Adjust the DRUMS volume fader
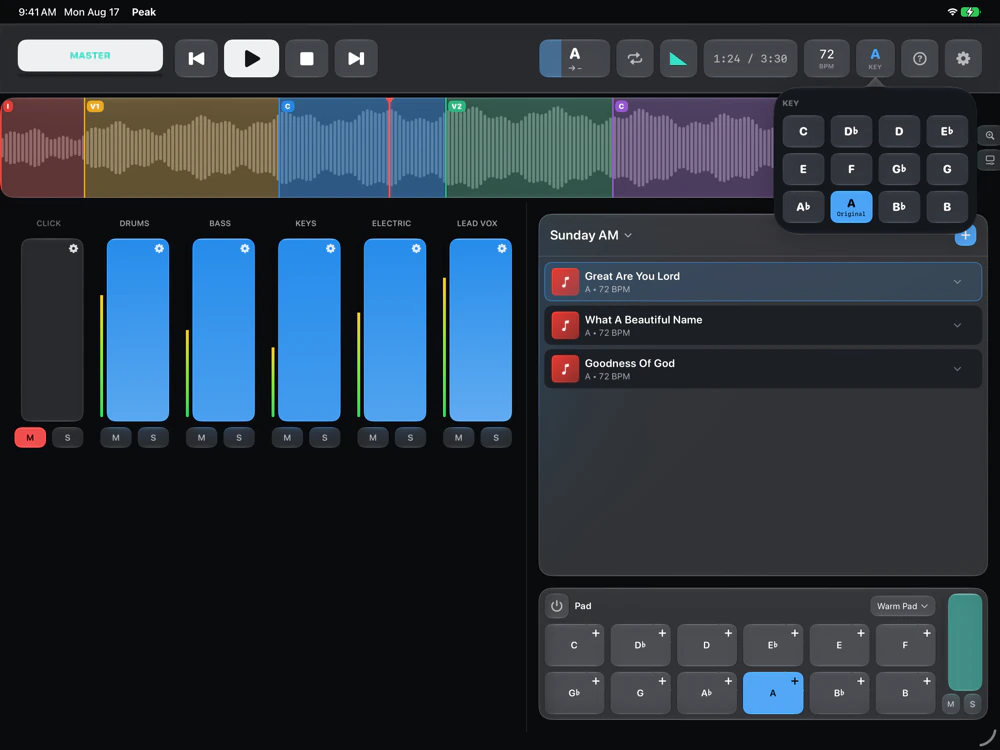Viewport: 1000px width, 750px height. pyautogui.click(x=138, y=330)
